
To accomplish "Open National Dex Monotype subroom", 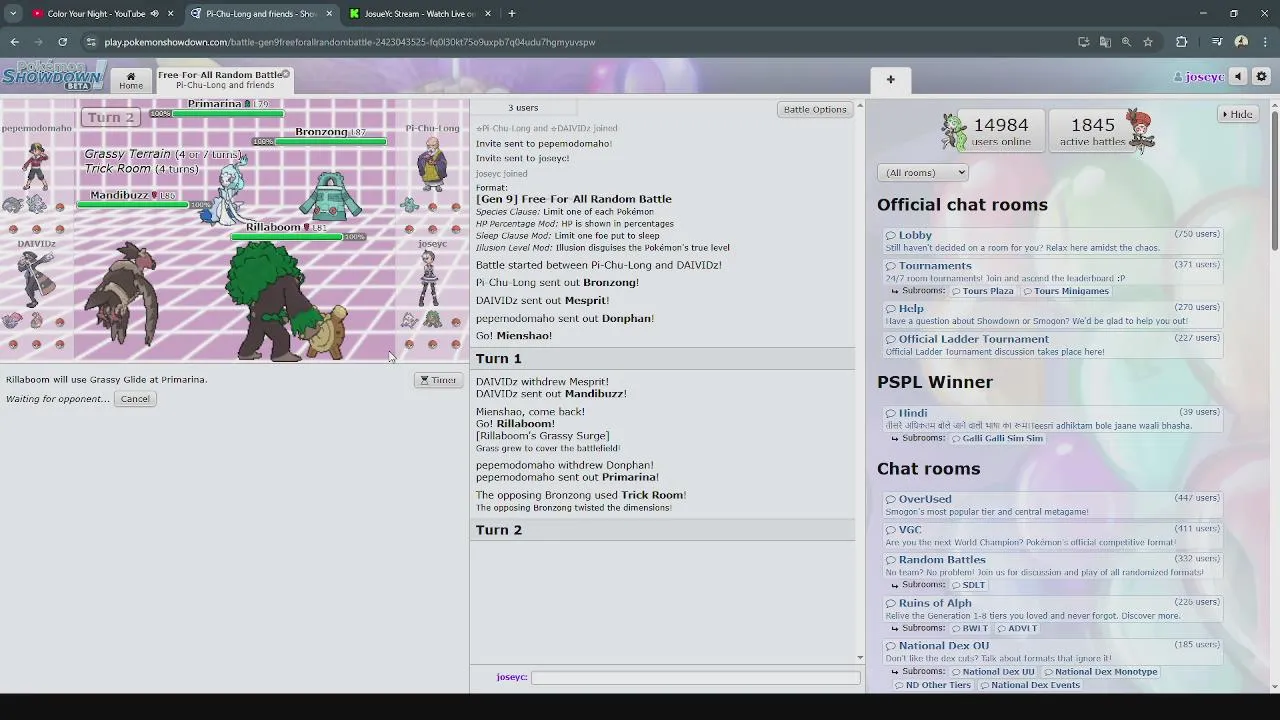I will (x=1100, y=672).
